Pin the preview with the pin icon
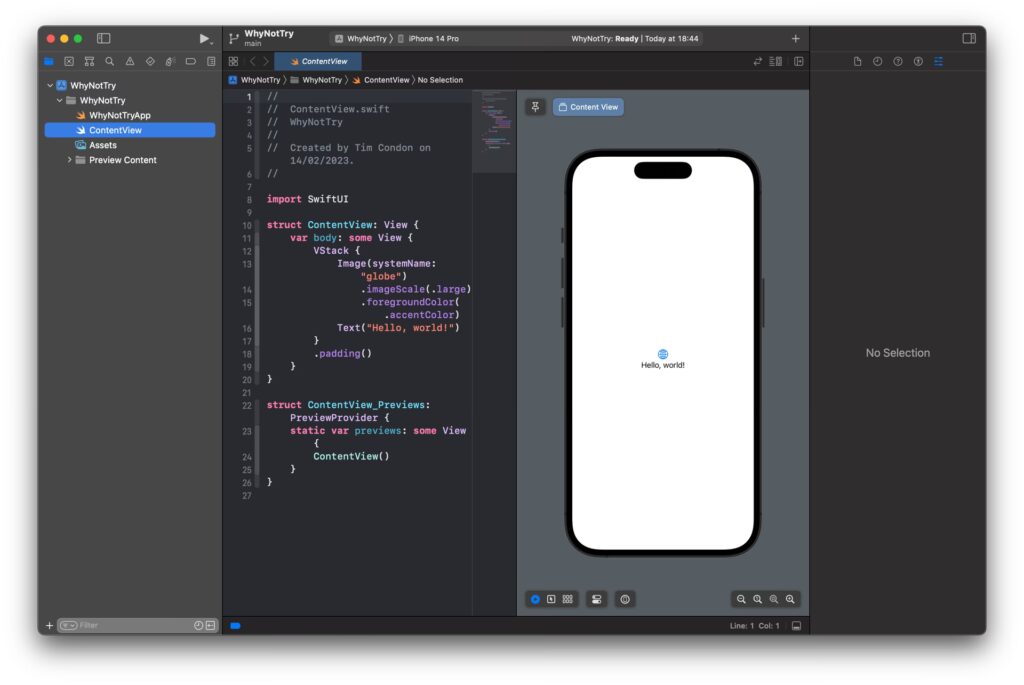1024x685 pixels. [x=536, y=107]
